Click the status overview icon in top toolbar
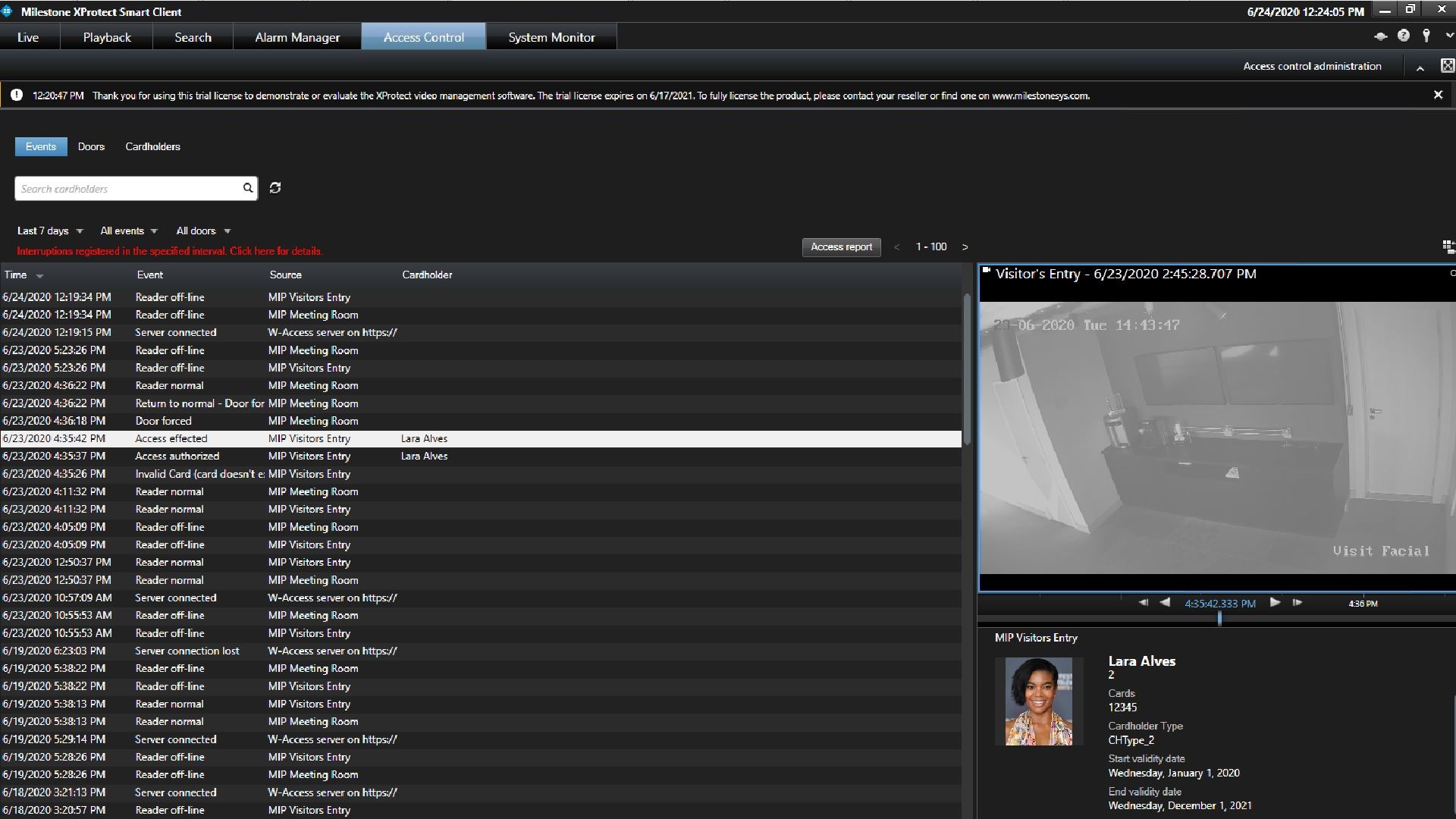 (x=1381, y=36)
